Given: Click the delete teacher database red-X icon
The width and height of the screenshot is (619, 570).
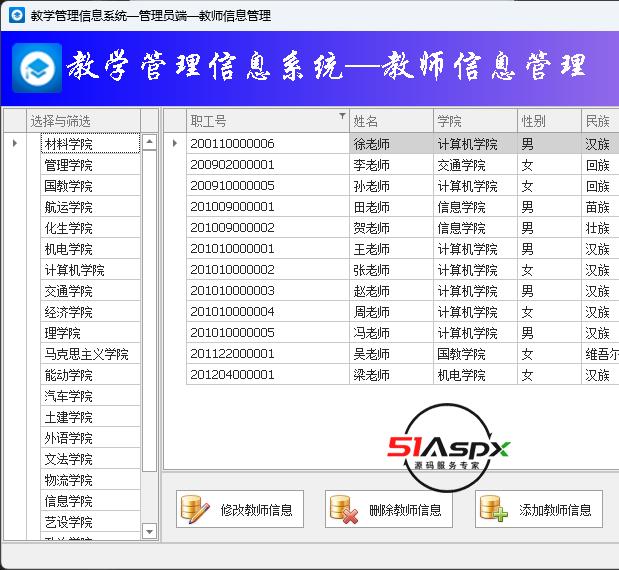Looking at the screenshot, I should pos(344,510).
